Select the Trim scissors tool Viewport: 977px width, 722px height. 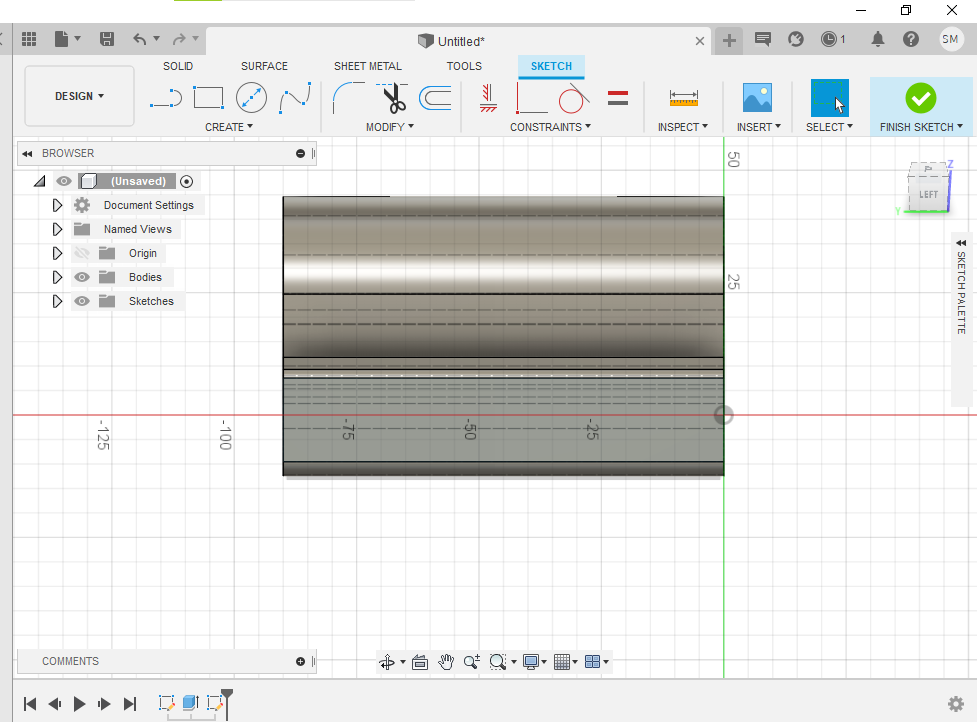[x=393, y=98]
